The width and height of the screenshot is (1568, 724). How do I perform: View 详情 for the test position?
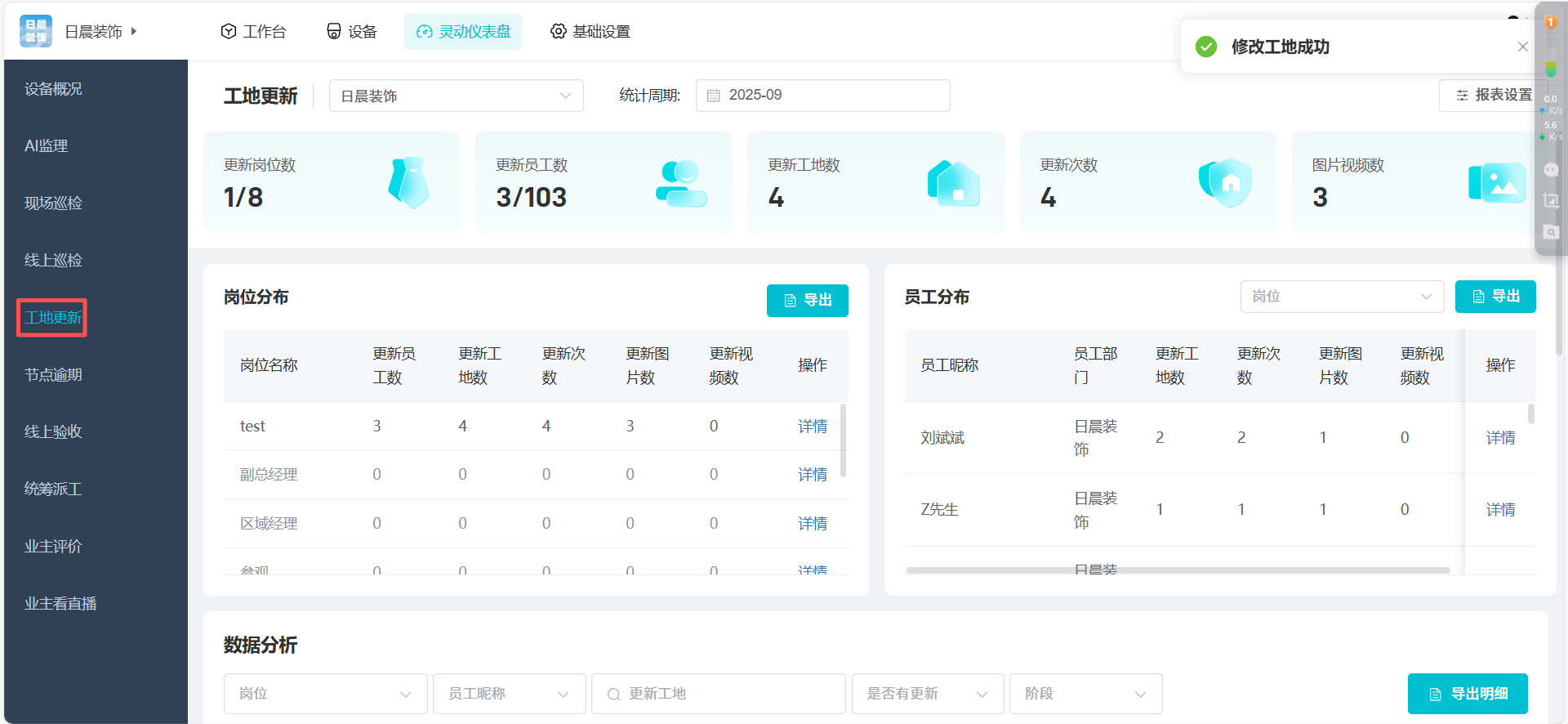[x=812, y=426]
